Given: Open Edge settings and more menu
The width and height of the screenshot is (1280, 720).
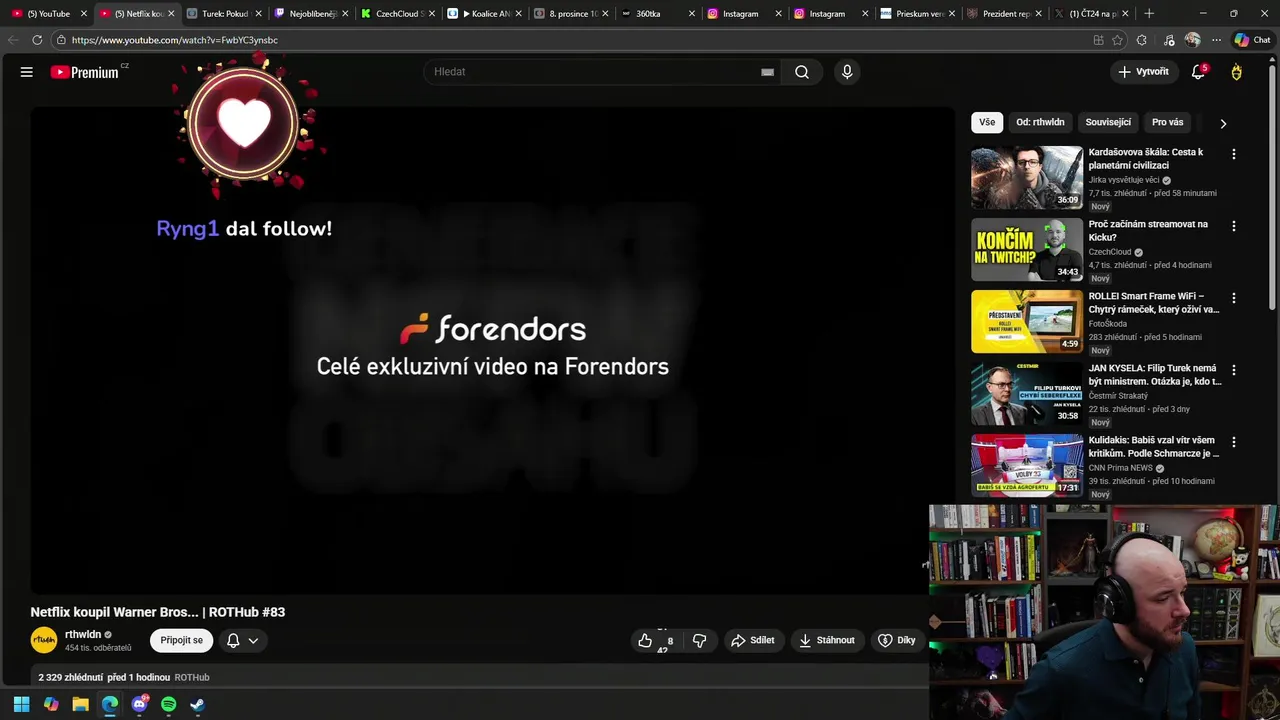Looking at the screenshot, I should click(1216, 40).
